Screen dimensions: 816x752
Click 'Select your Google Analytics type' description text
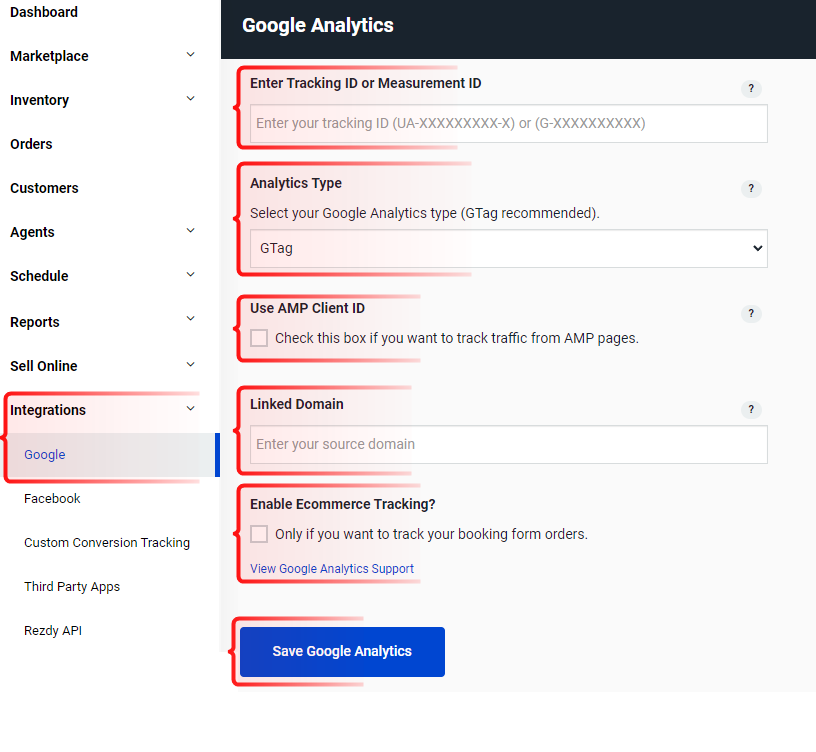coord(425,213)
